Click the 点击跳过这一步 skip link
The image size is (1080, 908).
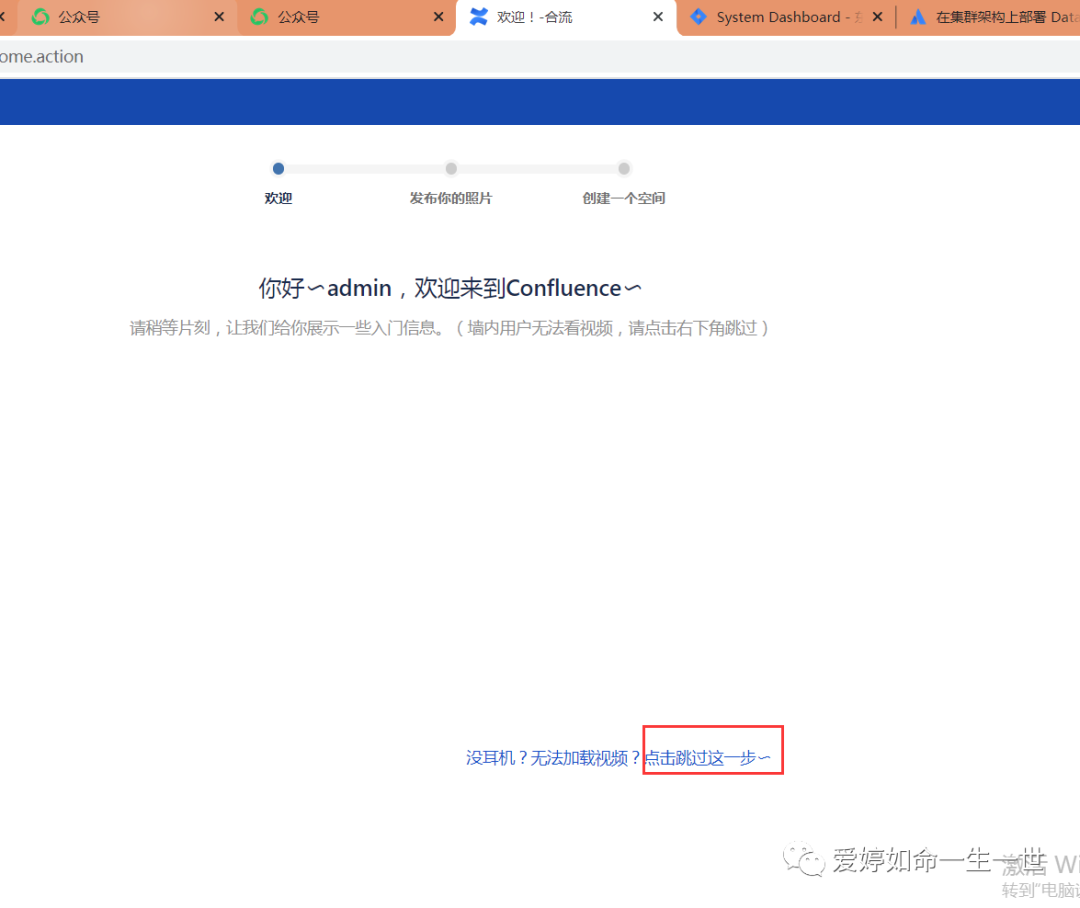707,758
